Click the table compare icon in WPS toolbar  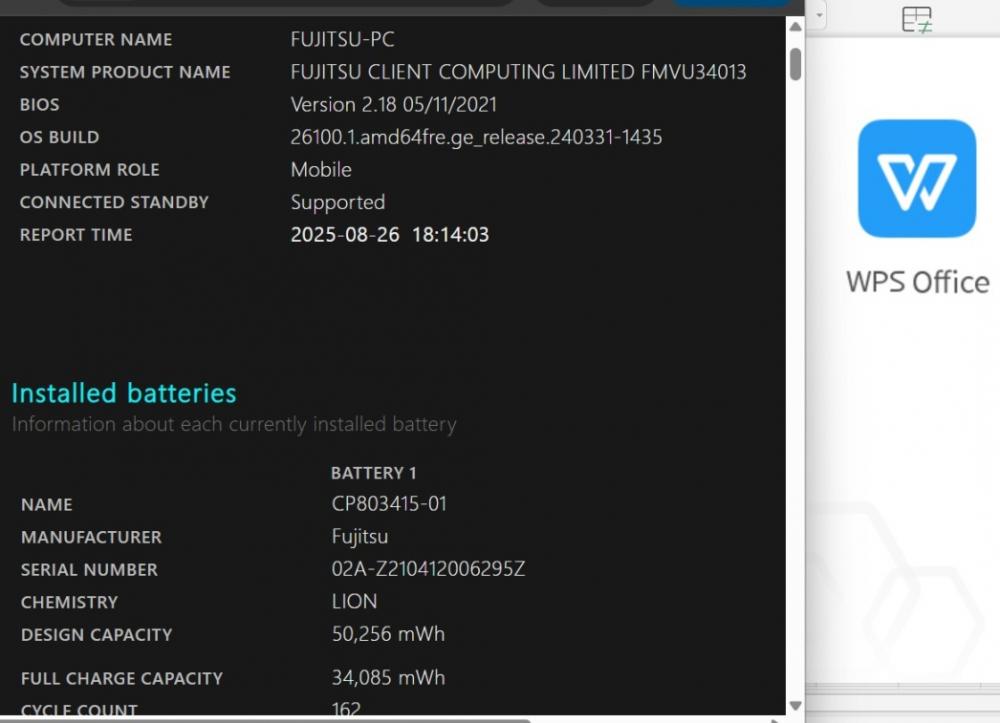pyautogui.click(x=916, y=19)
